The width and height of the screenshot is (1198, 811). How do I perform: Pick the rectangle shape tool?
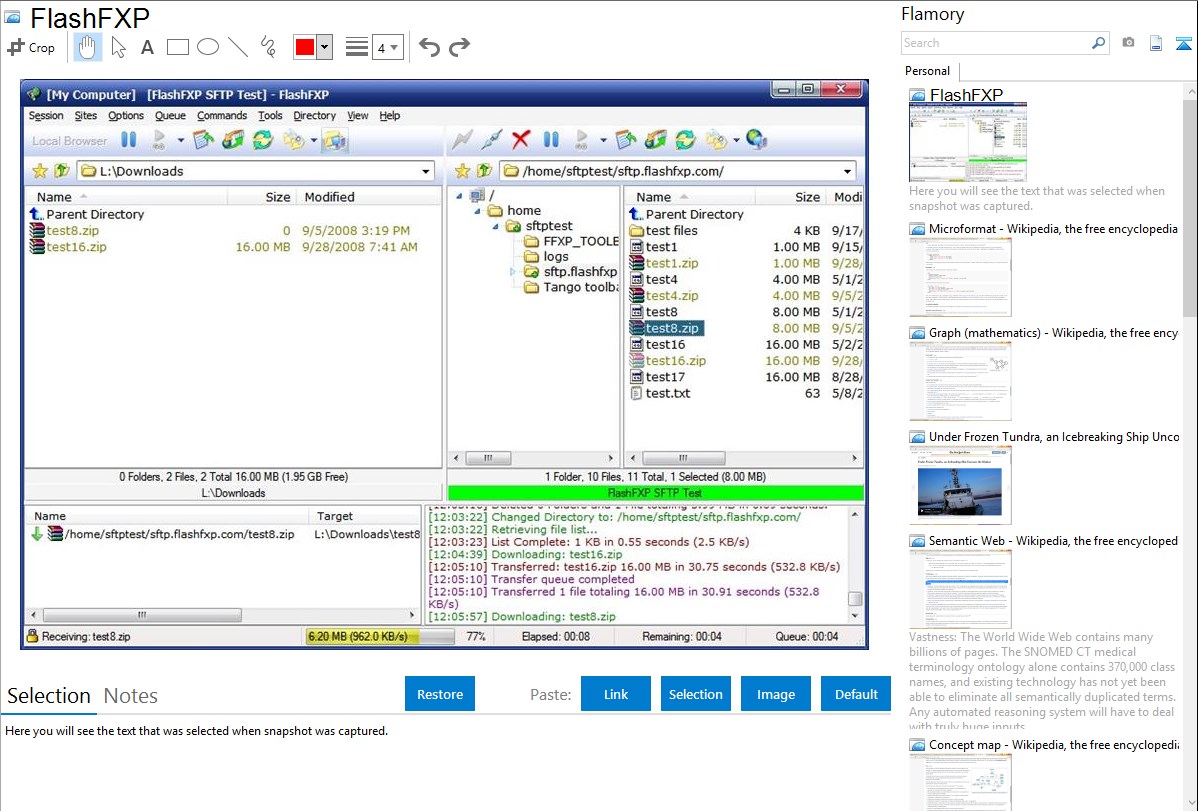coord(178,47)
